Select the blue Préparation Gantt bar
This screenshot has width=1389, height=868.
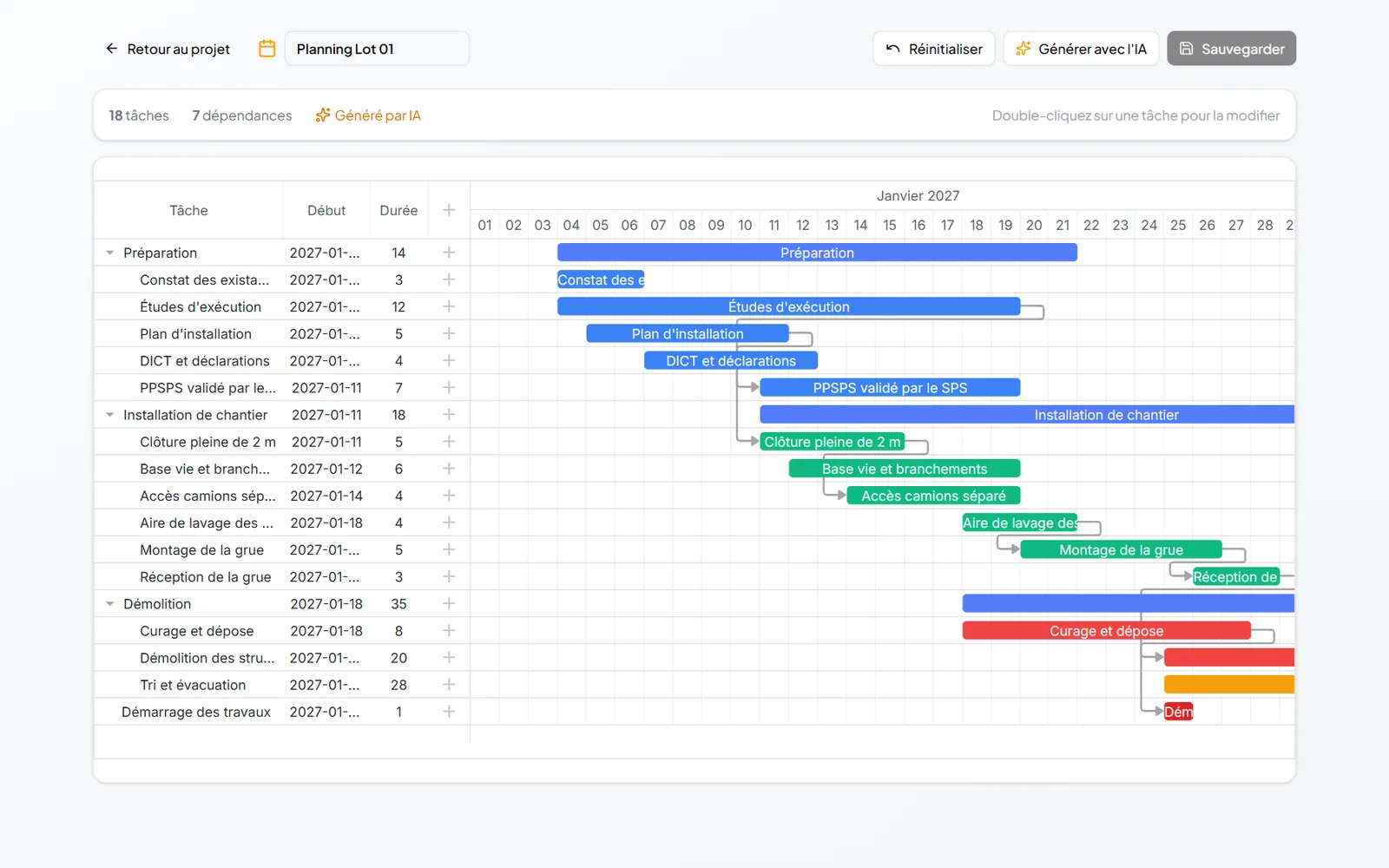pos(817,253)
